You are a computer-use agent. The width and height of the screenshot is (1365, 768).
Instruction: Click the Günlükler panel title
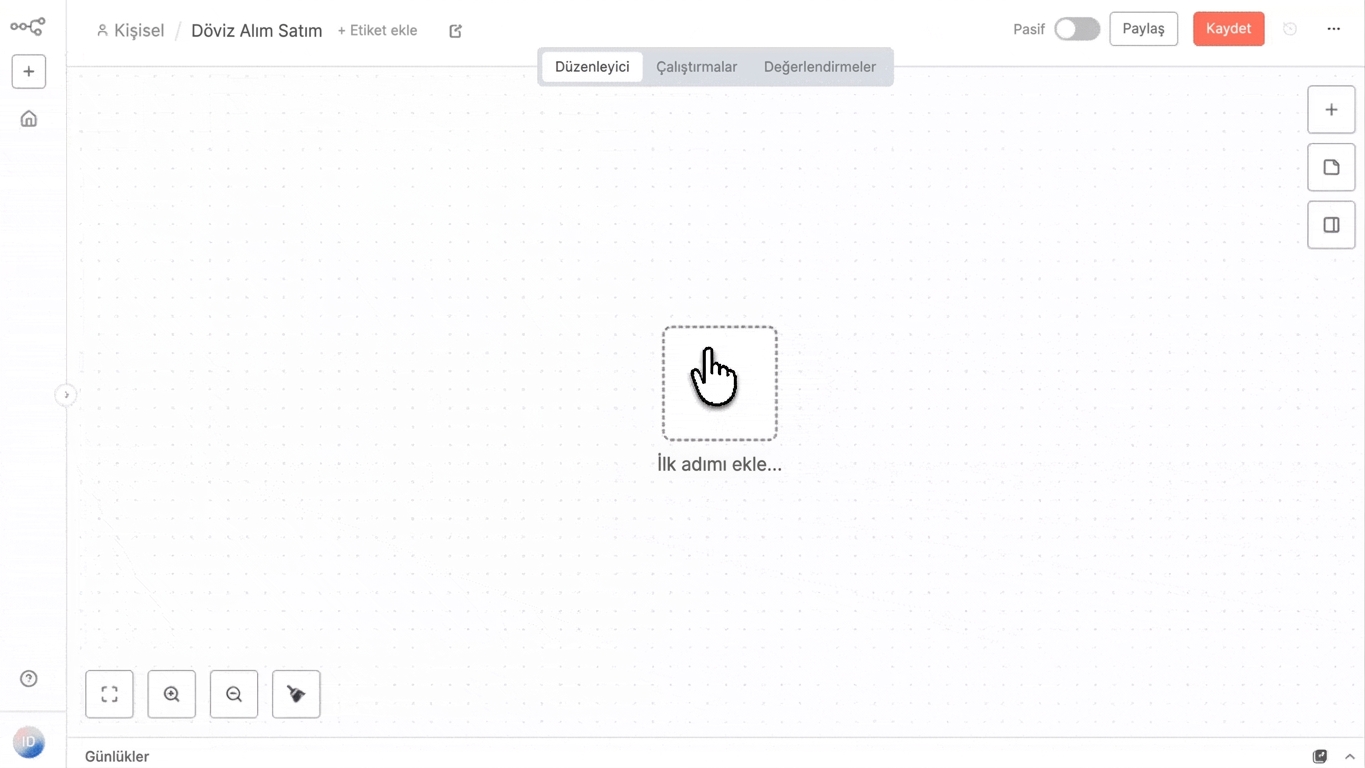point(117,757)
